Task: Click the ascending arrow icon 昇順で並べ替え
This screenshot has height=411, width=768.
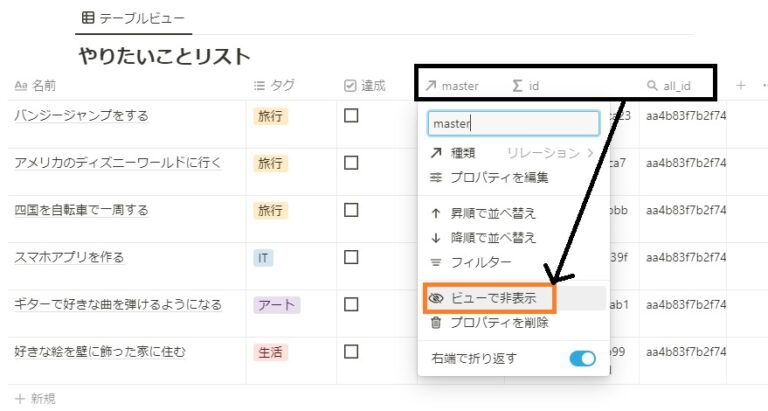Action: point(436,213)
